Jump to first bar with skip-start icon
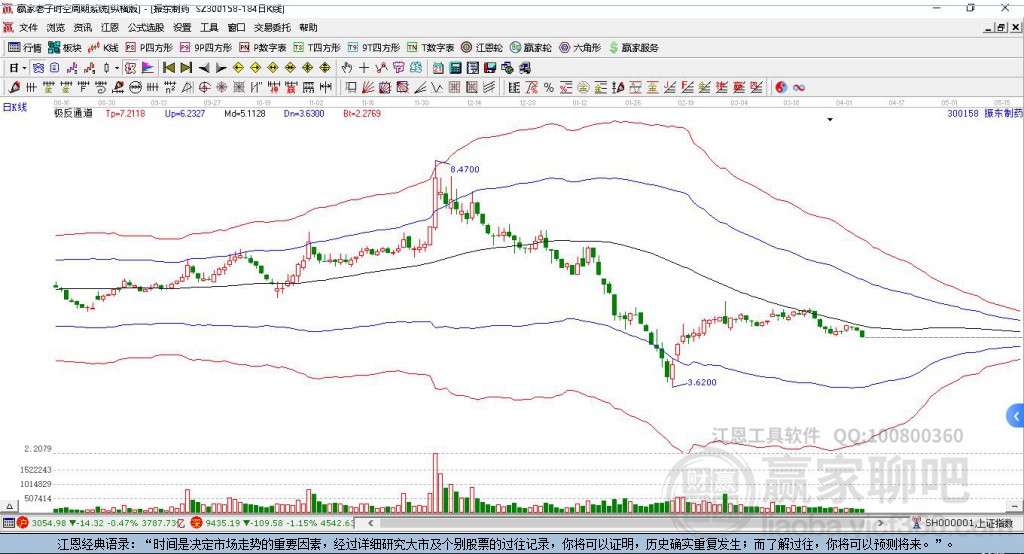The height and width of the screenshot is (554, 1024). tap(168, 68)
